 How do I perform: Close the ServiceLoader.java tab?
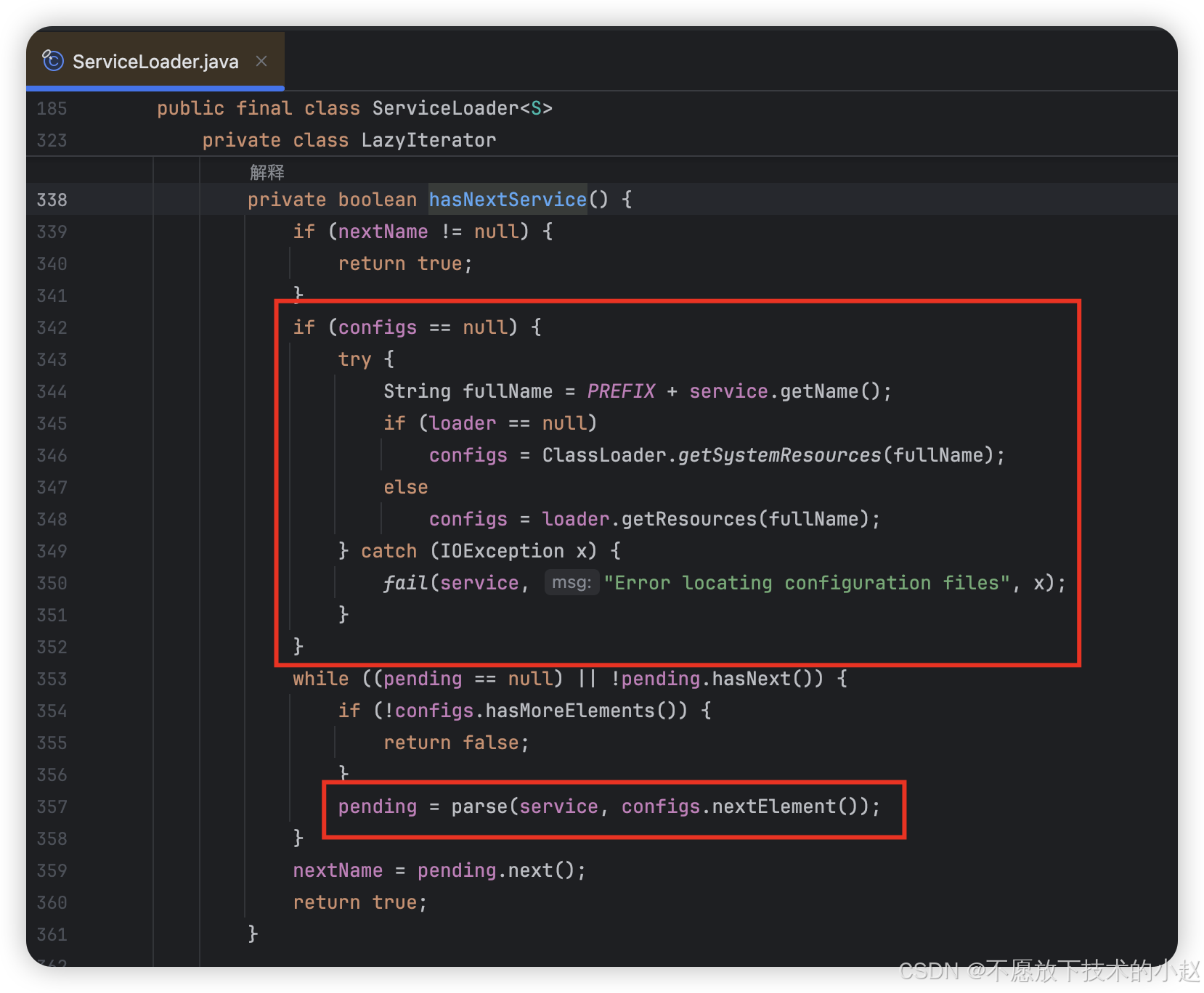(261, 62)
